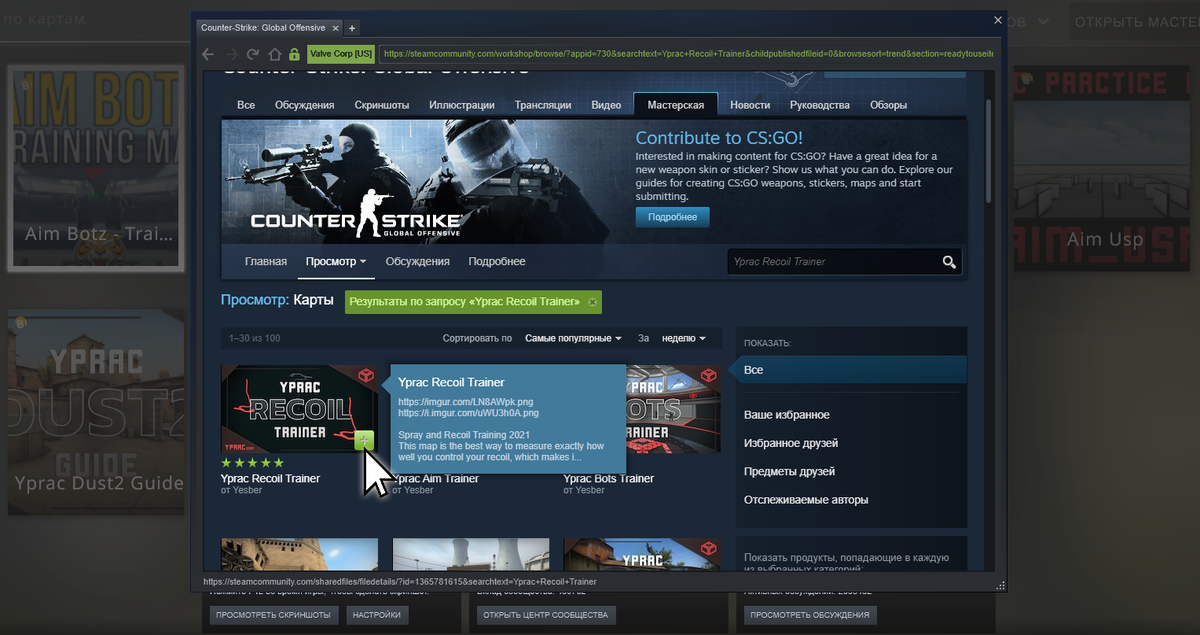Select «Избранное друзей» in the filter sidebar

(793, 442)
